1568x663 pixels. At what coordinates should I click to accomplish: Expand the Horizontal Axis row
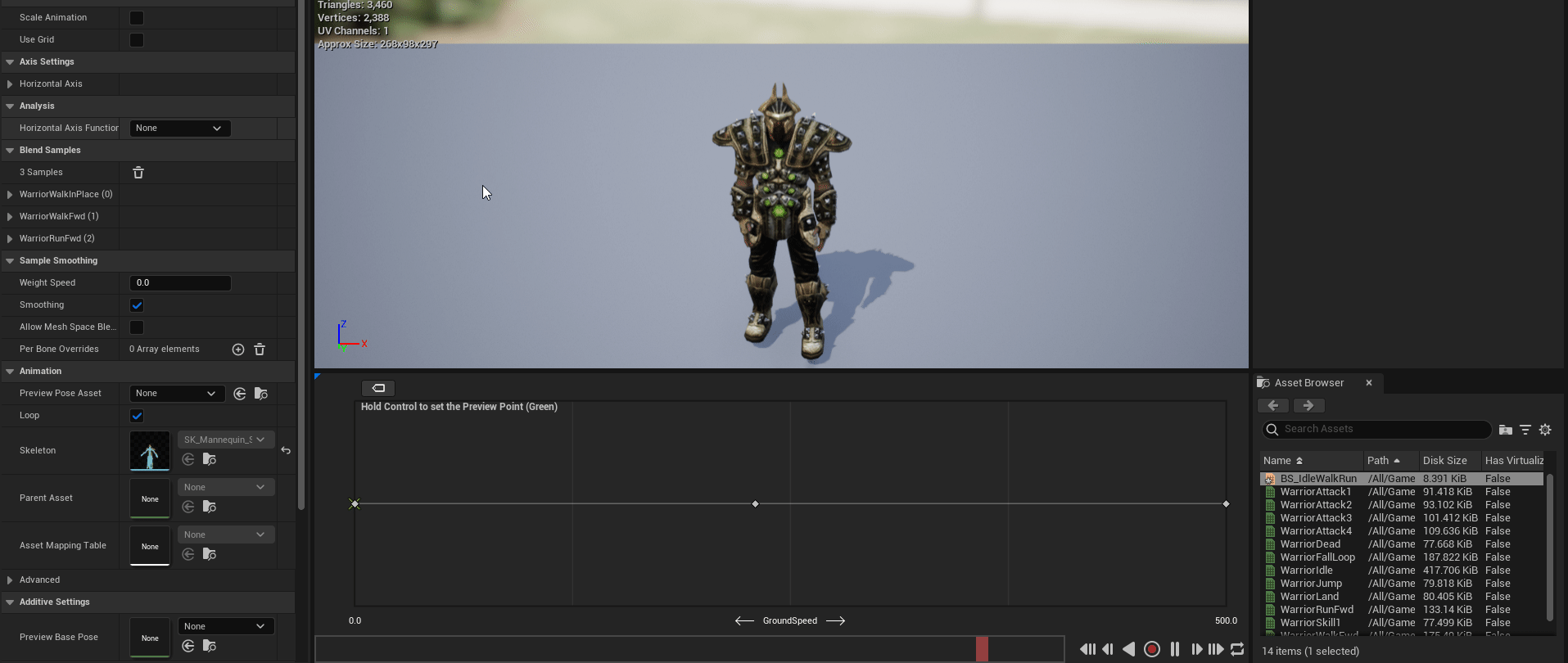[10, 84]
